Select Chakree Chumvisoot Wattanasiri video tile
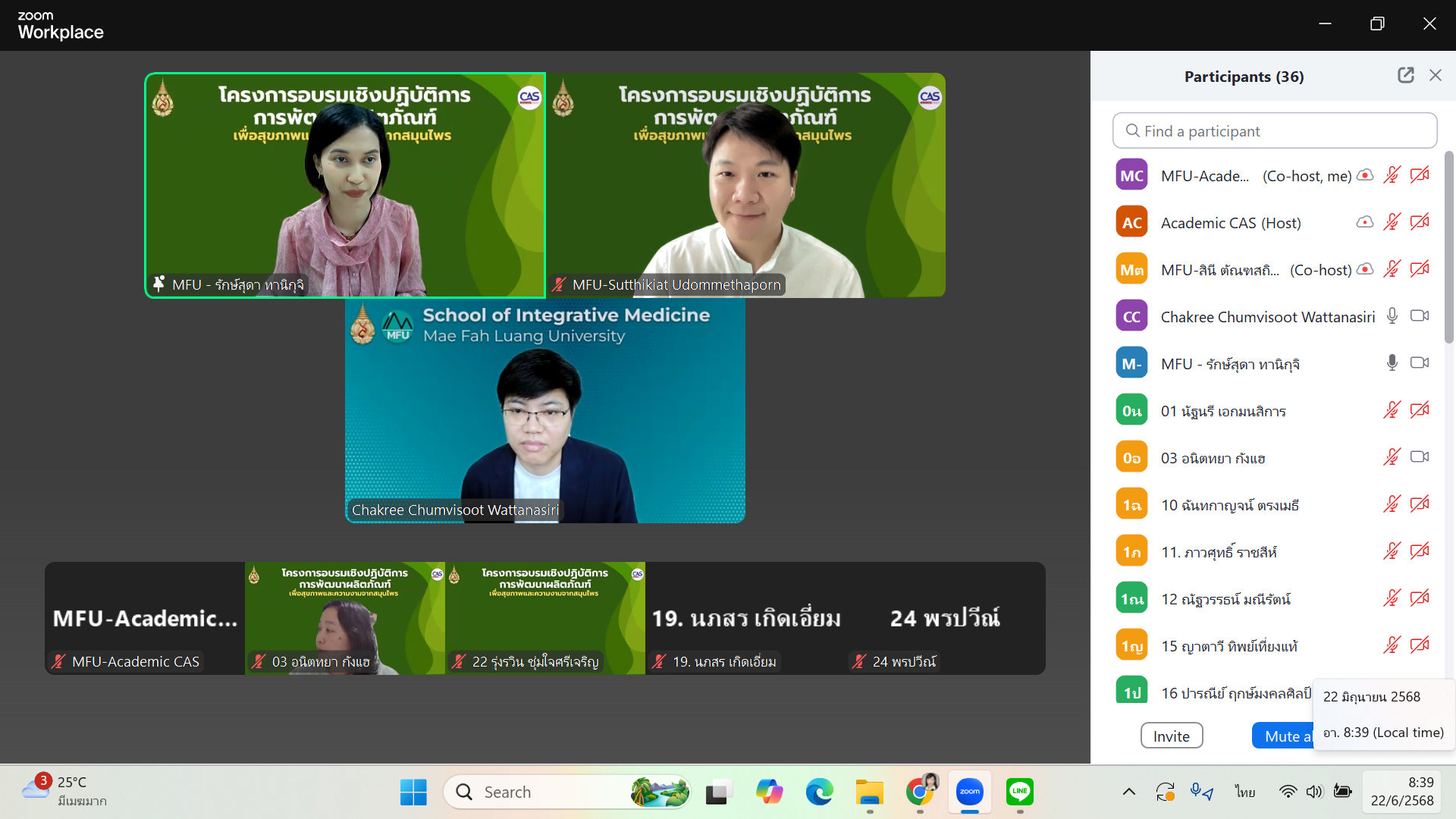The width and height of the screenshot is (1456, 819). (x=545, y=410)
